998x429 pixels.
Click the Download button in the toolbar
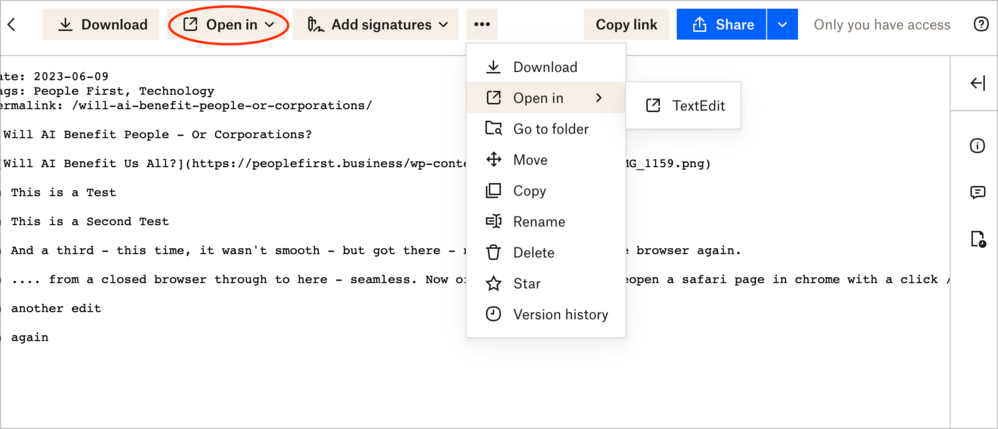pos(102,25)
